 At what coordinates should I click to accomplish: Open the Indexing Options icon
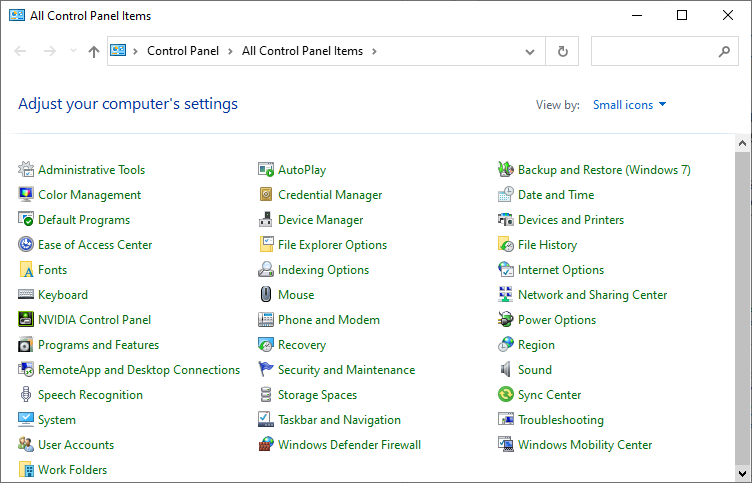[266, 269]
